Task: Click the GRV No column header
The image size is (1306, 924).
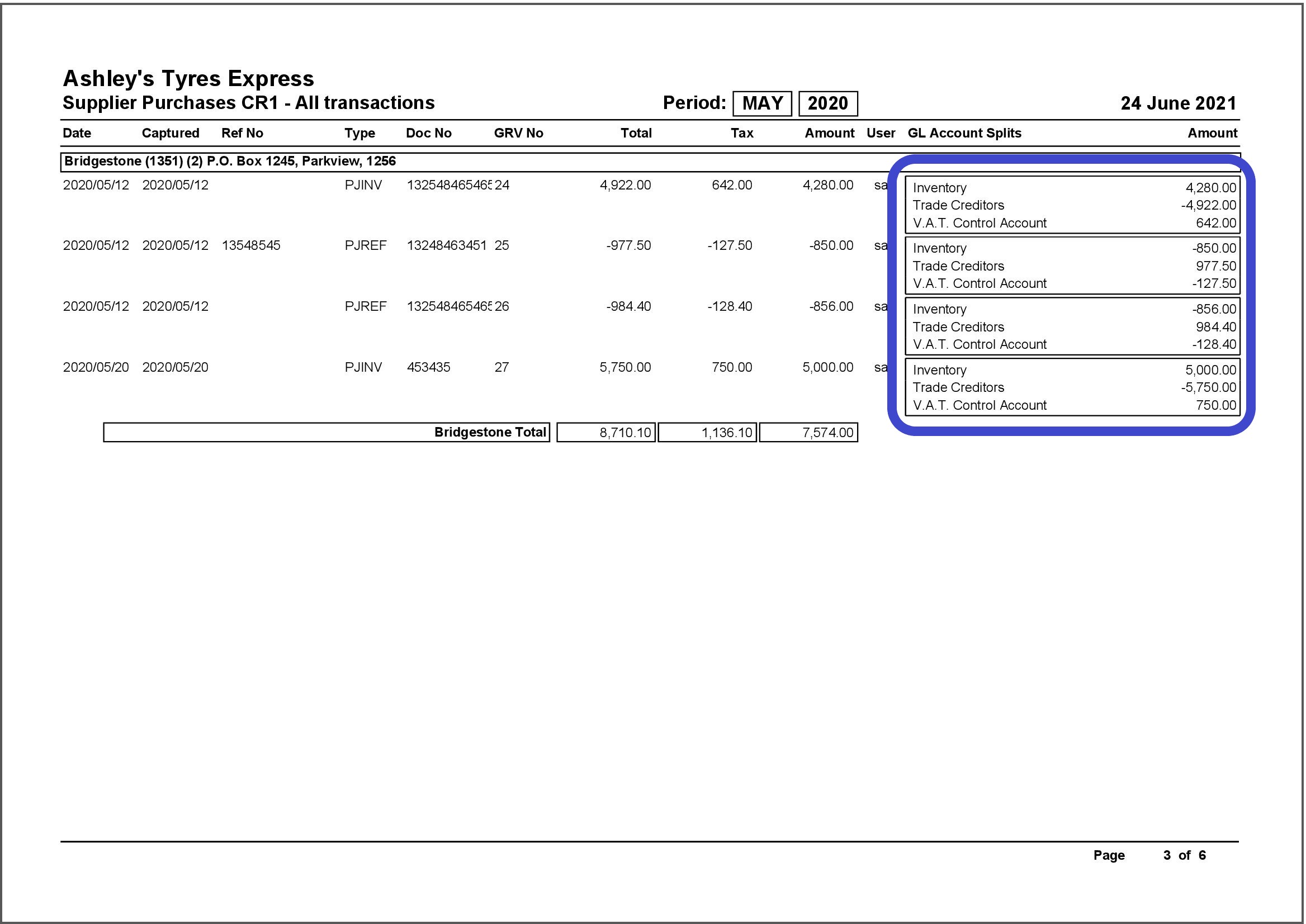Action: [x=518, y=133]
